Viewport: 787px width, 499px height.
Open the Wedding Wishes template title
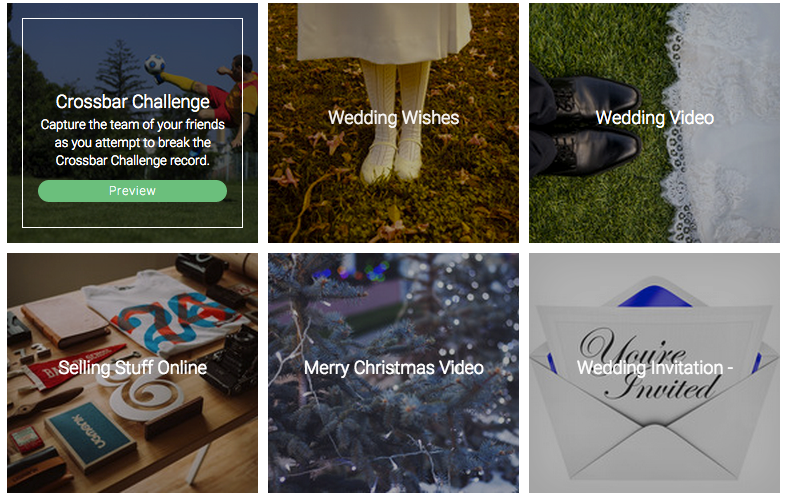(394, 117)
